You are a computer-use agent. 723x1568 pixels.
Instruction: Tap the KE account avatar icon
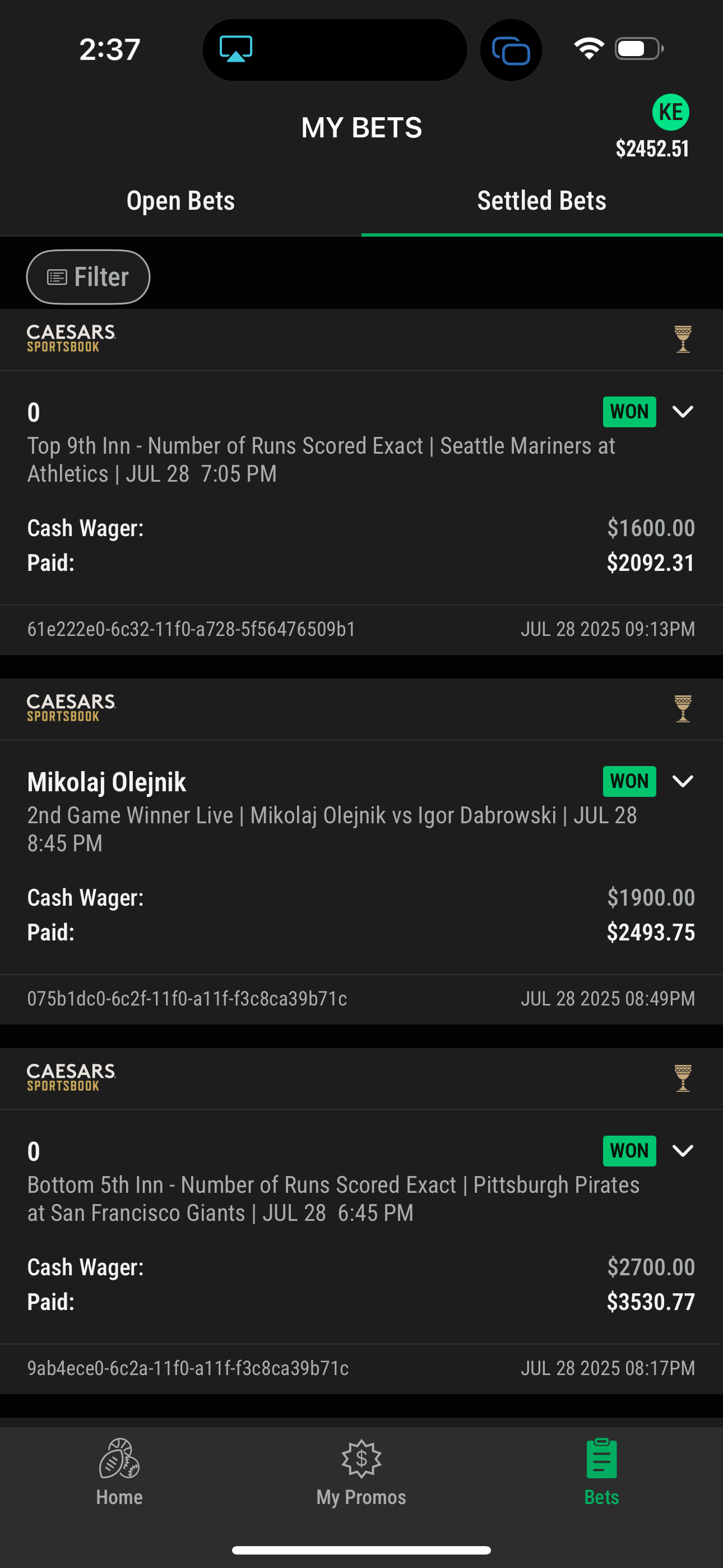(x=670, y=112)
